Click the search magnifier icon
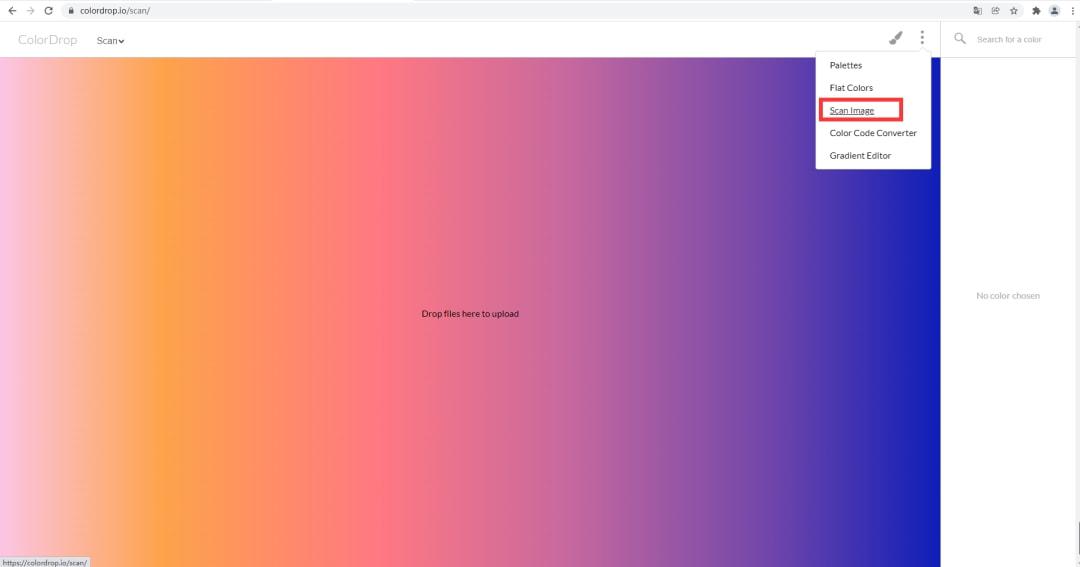Viewport: 1080px width, 567px height. (960, 39)
